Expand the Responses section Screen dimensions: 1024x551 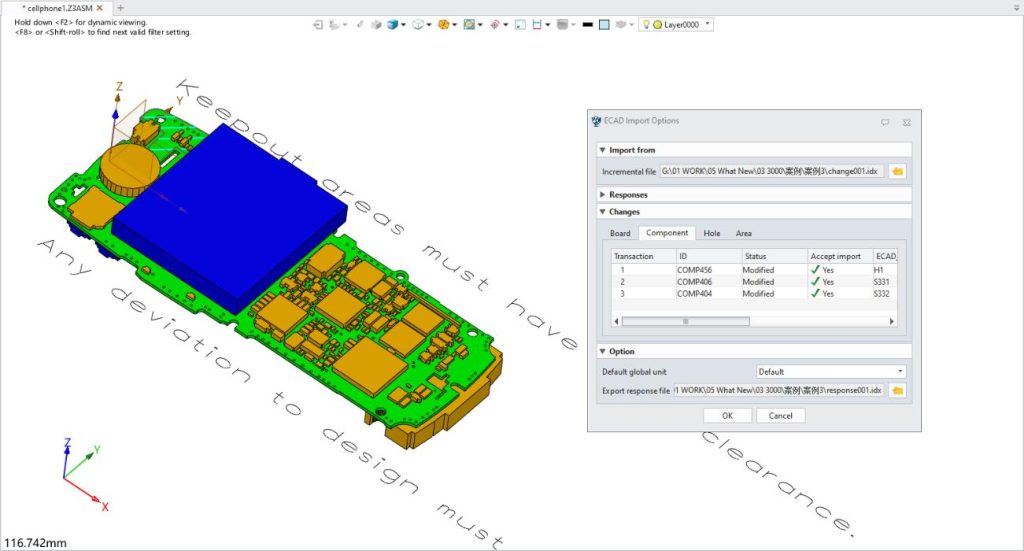pos(628,194)
